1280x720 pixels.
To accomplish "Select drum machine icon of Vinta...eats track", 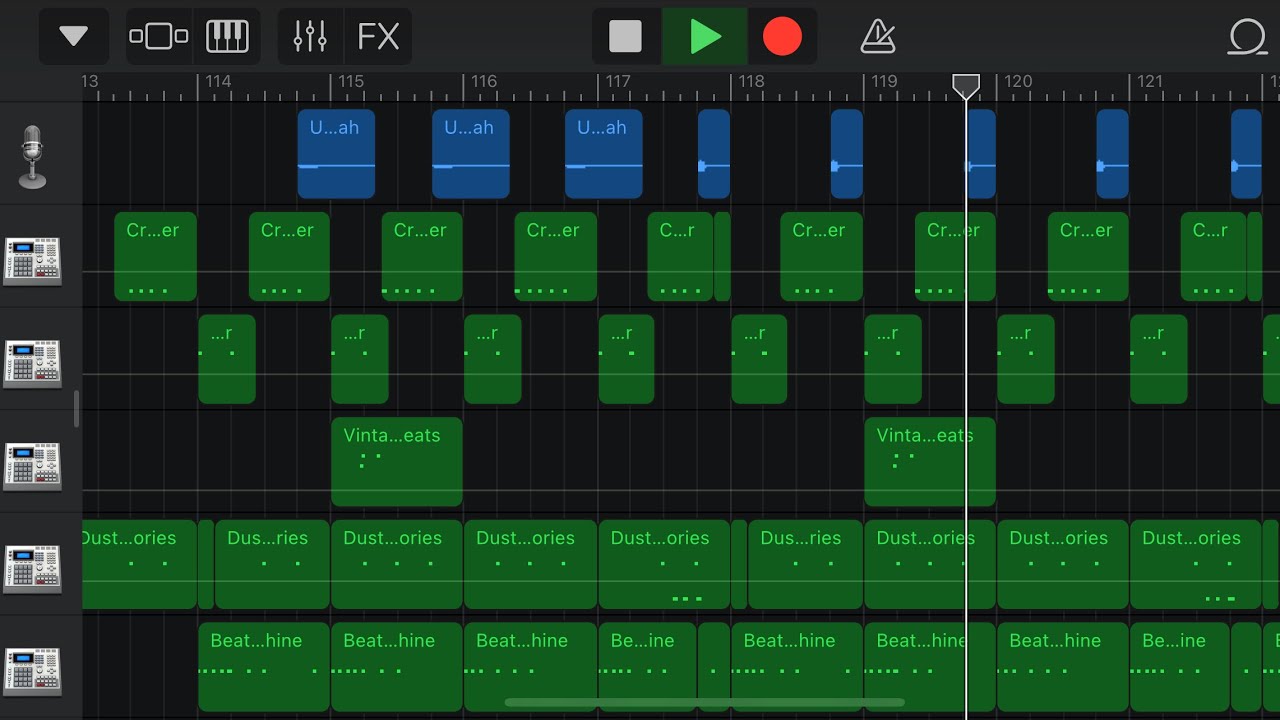I will click(x=32, y=466).
